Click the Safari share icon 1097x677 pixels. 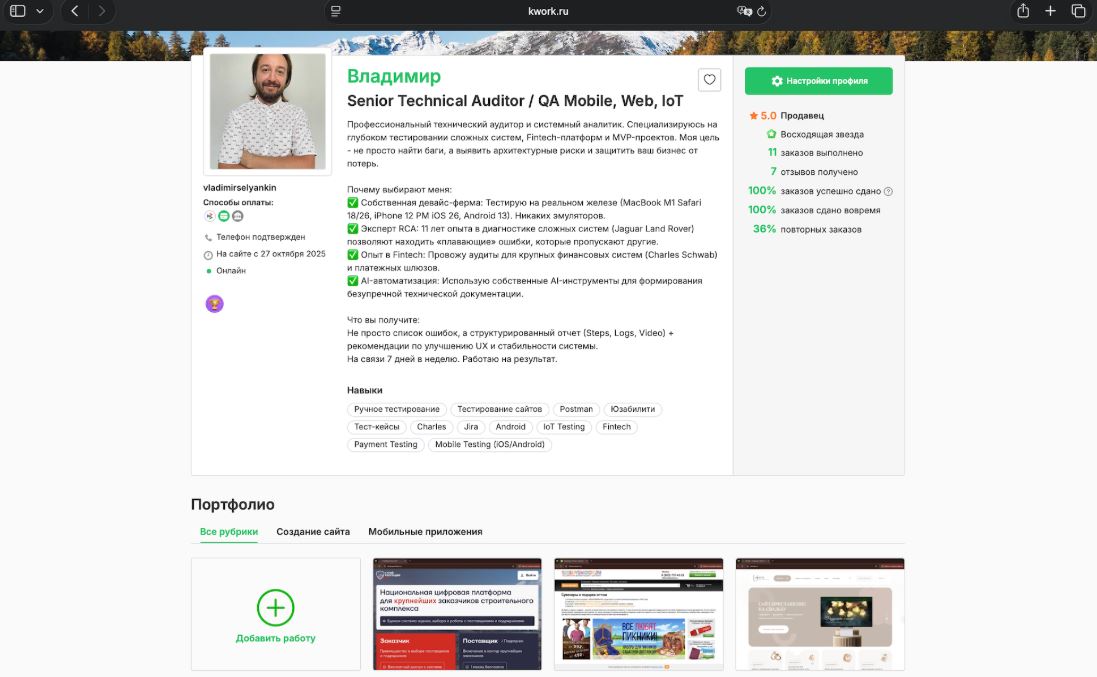1023,11
